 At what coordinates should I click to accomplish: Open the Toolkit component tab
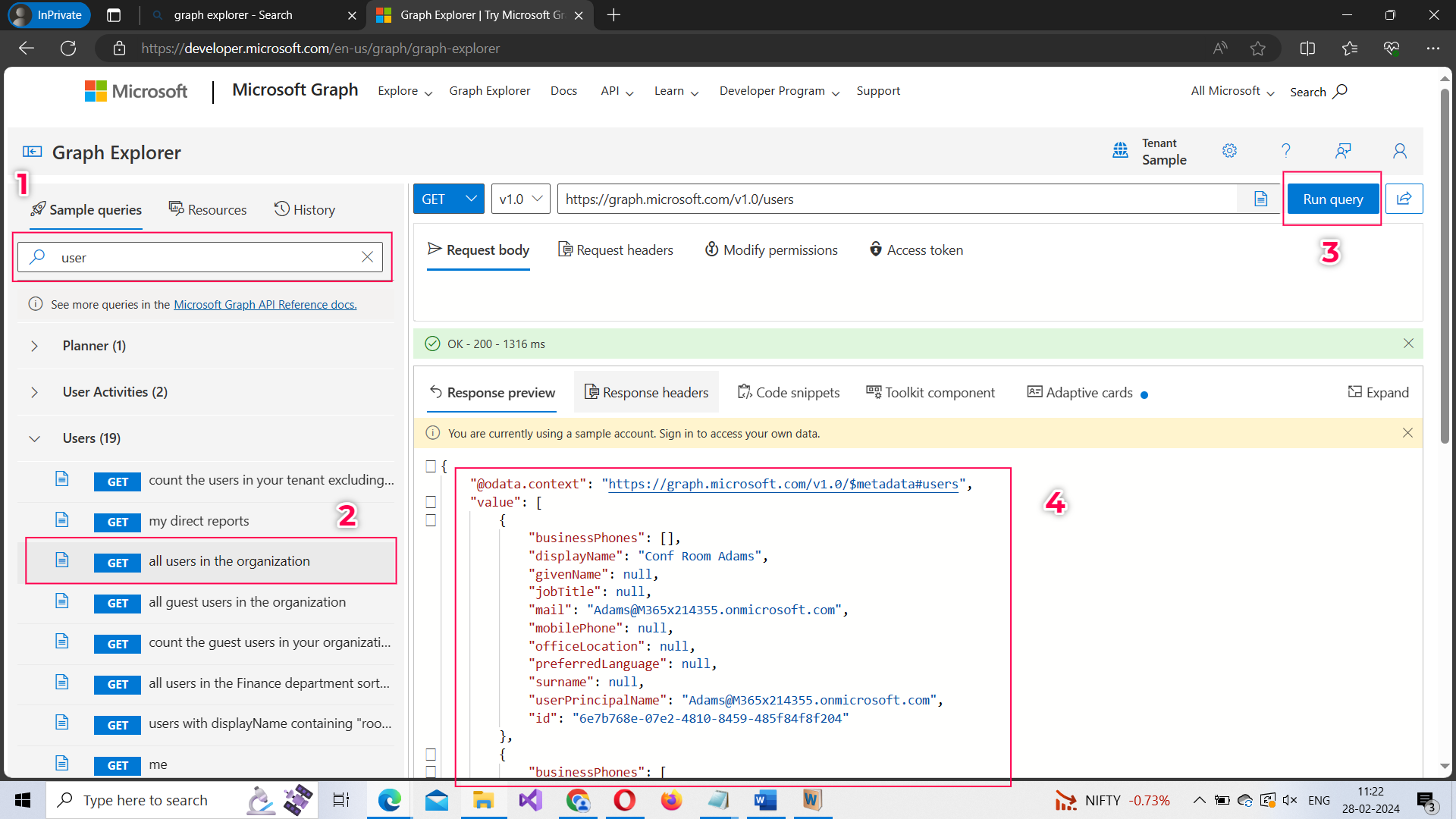930,392
